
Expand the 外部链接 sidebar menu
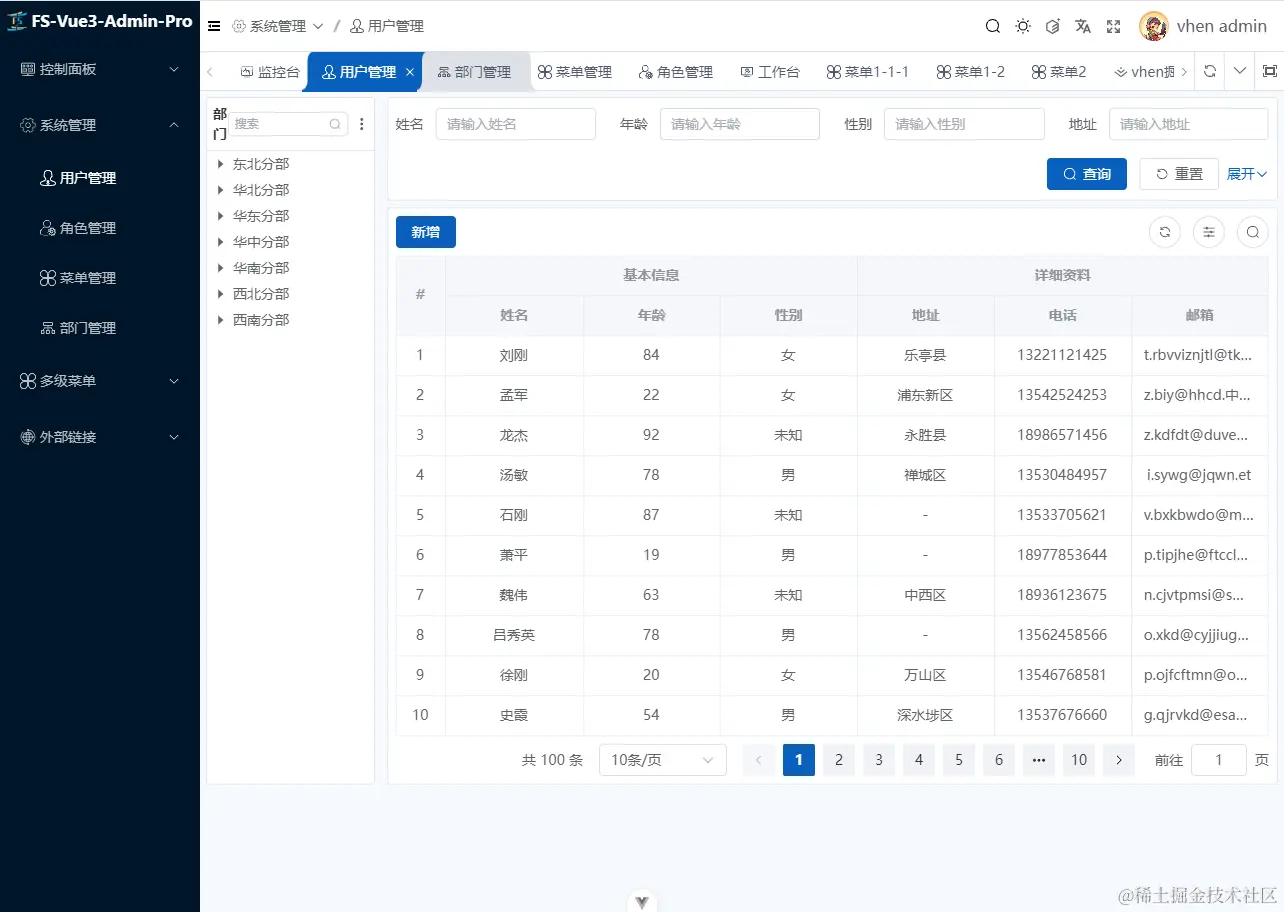pos(100,437)
